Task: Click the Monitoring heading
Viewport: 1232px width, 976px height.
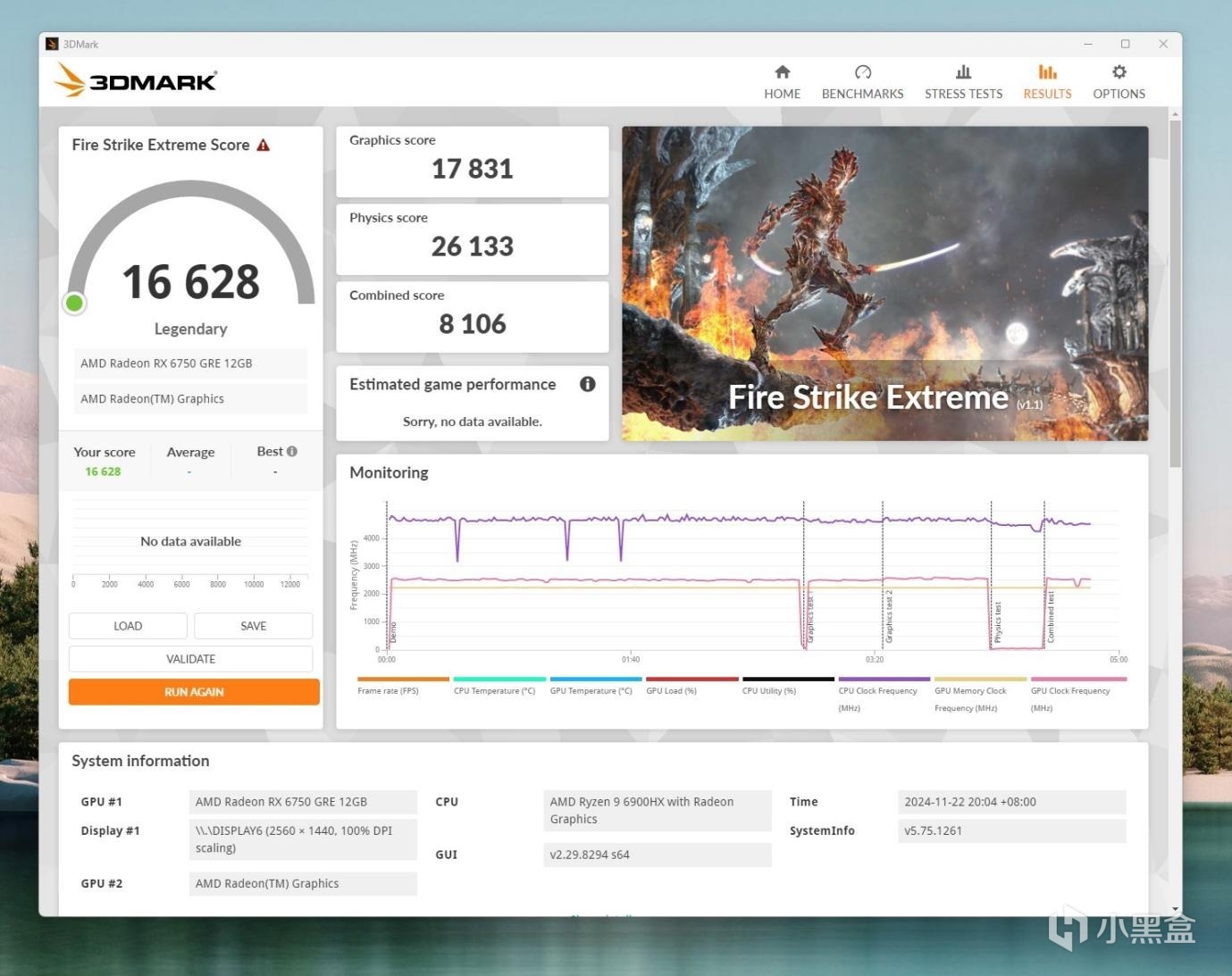Action: pos(389,472)
